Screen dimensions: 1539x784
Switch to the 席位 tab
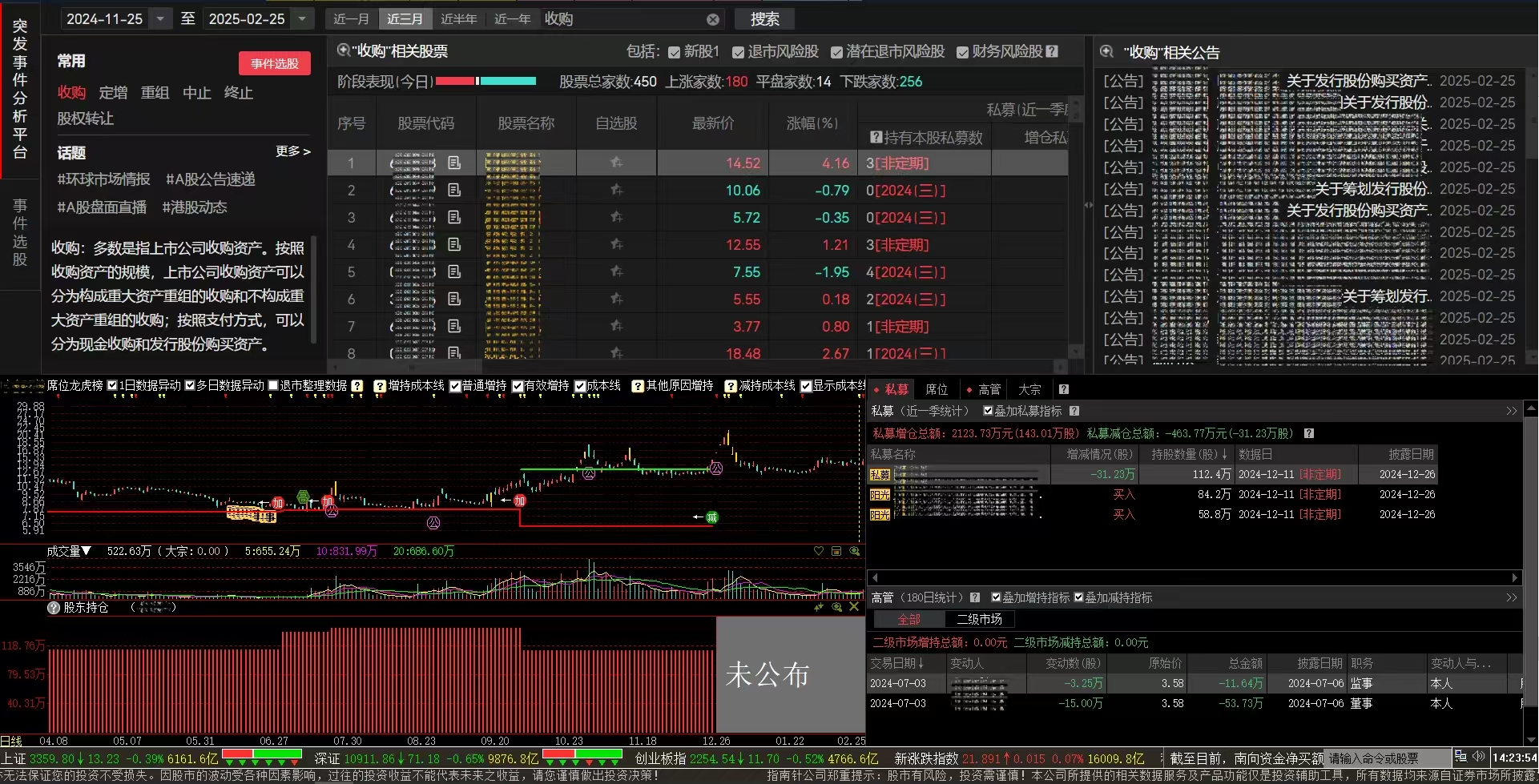pyautogui.click(x=936, y=389)
